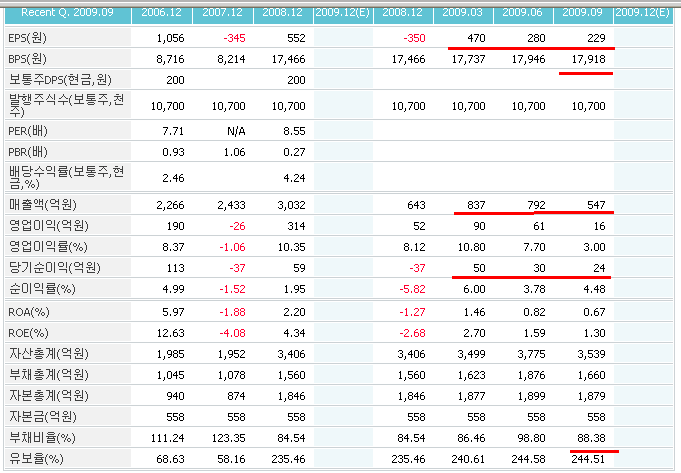The height and width of the screenshot is (473, 681).
Task: Select the EPS(원) row label
Action: (31, 37)
